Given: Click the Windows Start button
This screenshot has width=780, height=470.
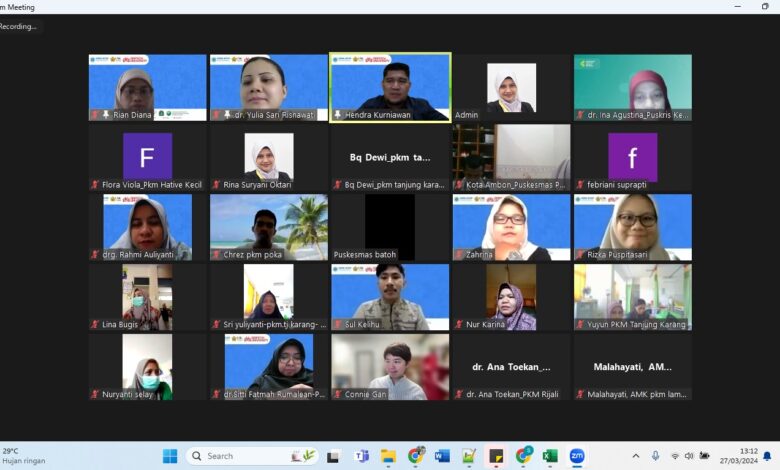Looking at the screenshot, I should [x=170, y=456].
